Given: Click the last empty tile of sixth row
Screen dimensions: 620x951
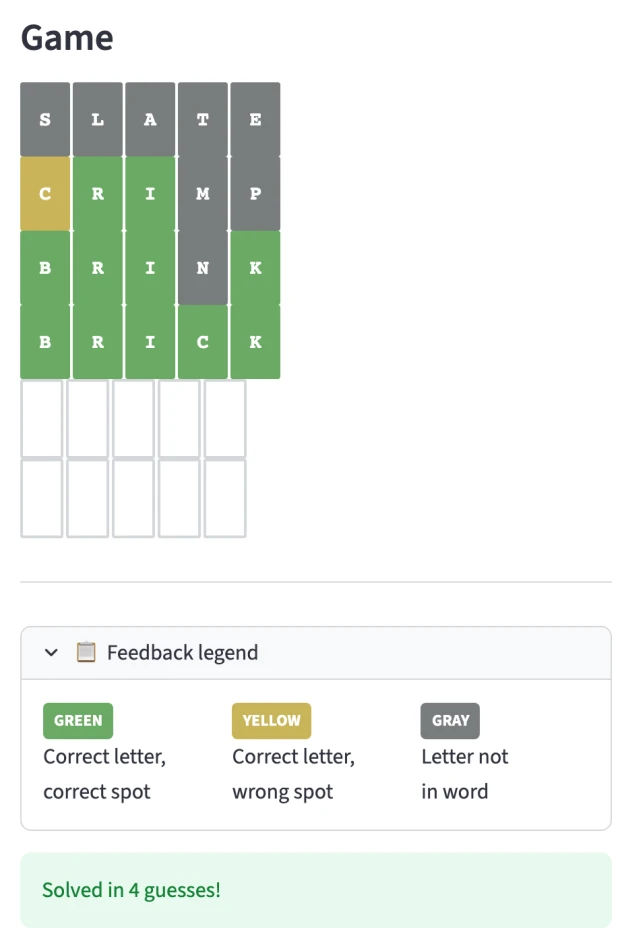Looking at the screenshot, I should coord(225,499).
